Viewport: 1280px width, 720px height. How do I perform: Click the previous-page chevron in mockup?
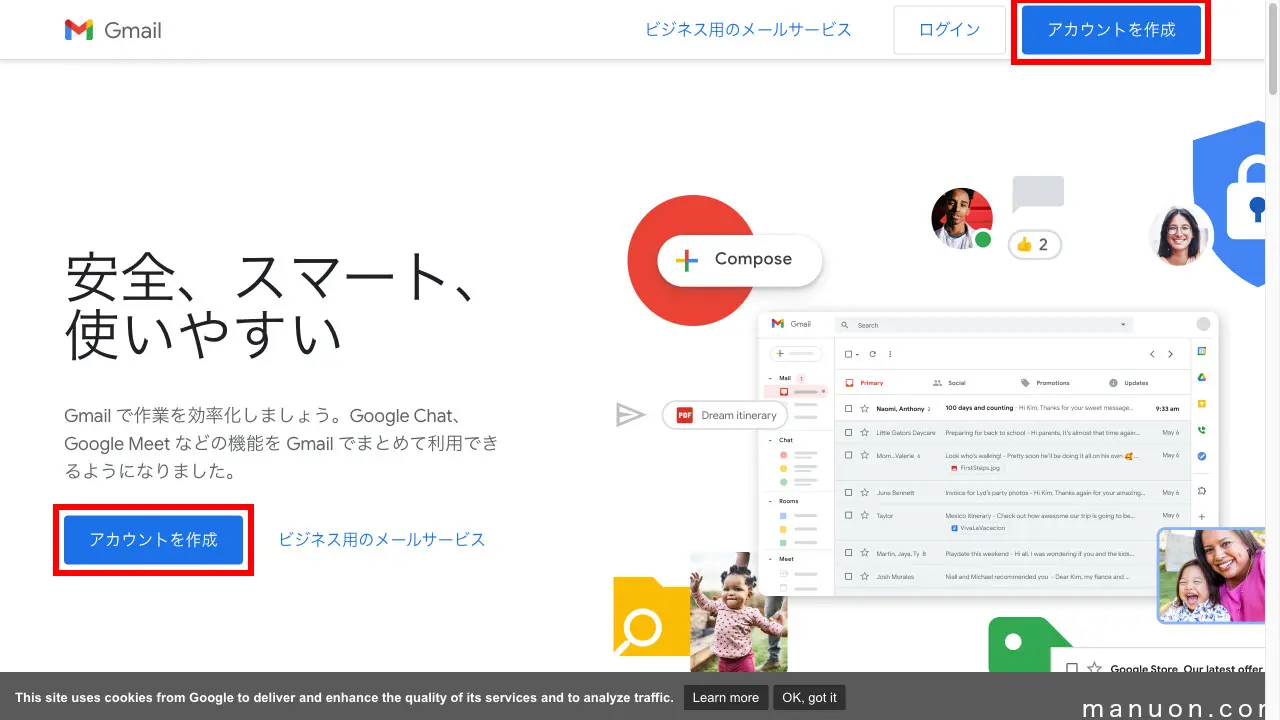(x=1152, y=354)
